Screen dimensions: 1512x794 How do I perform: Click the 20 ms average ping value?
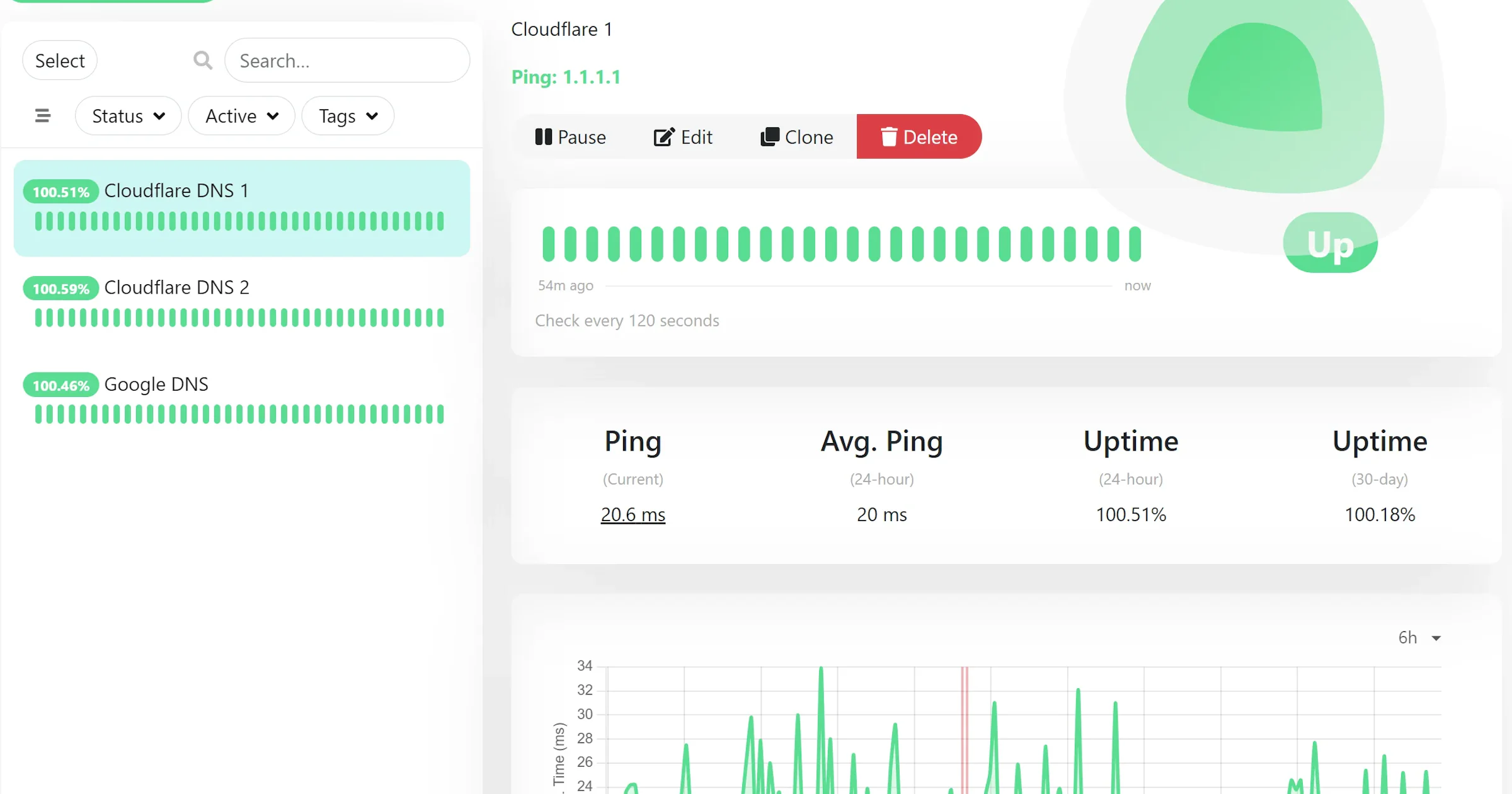(x=882, y=515)
